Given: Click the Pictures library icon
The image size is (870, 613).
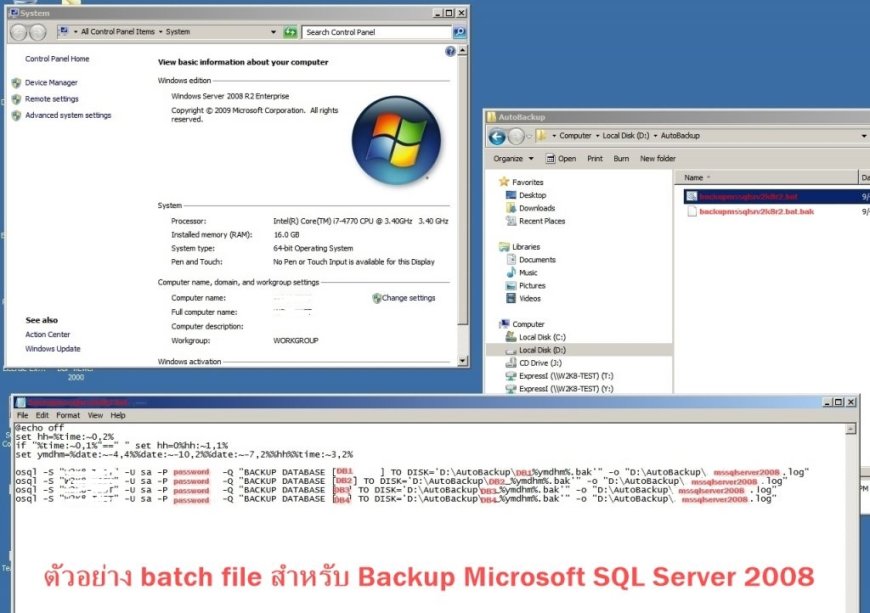Looking at the screenshot, I should click(511, 285).
